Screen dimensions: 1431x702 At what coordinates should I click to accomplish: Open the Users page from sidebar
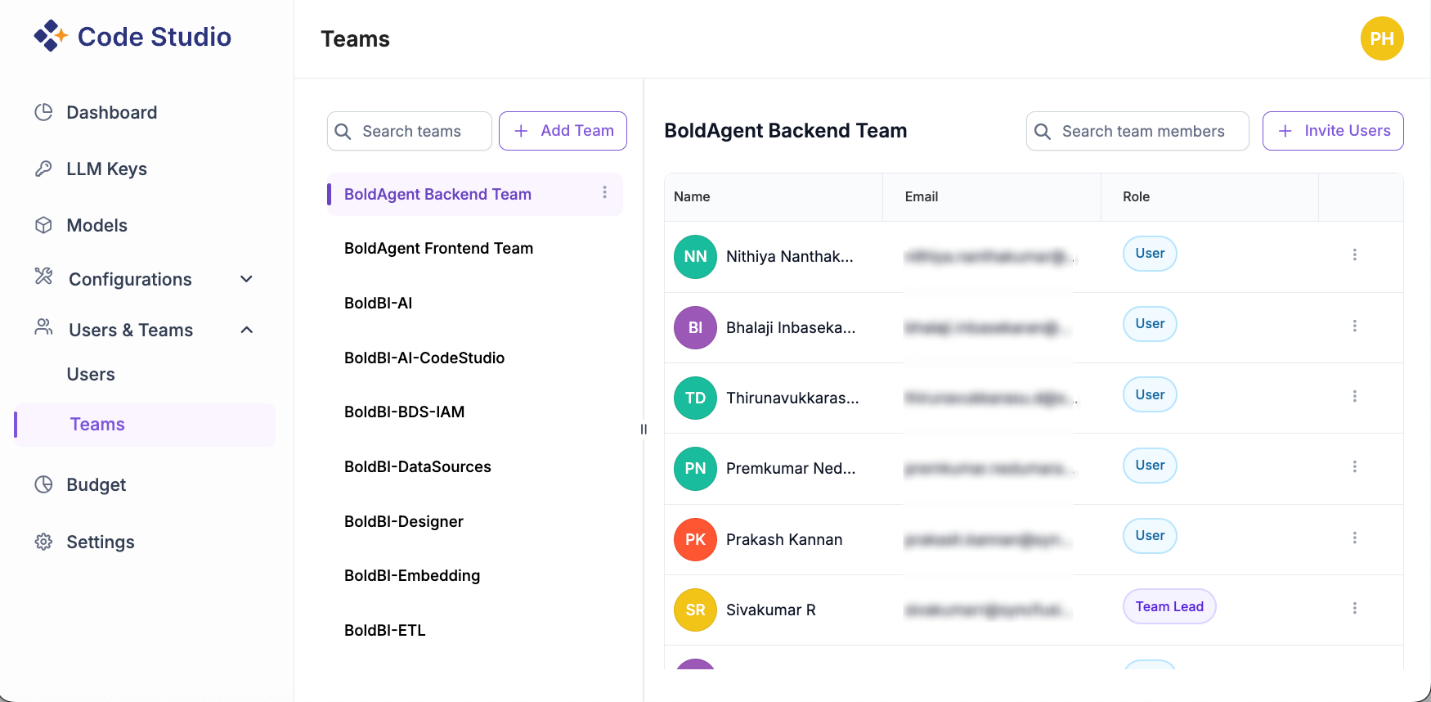(x=91, y=374)
